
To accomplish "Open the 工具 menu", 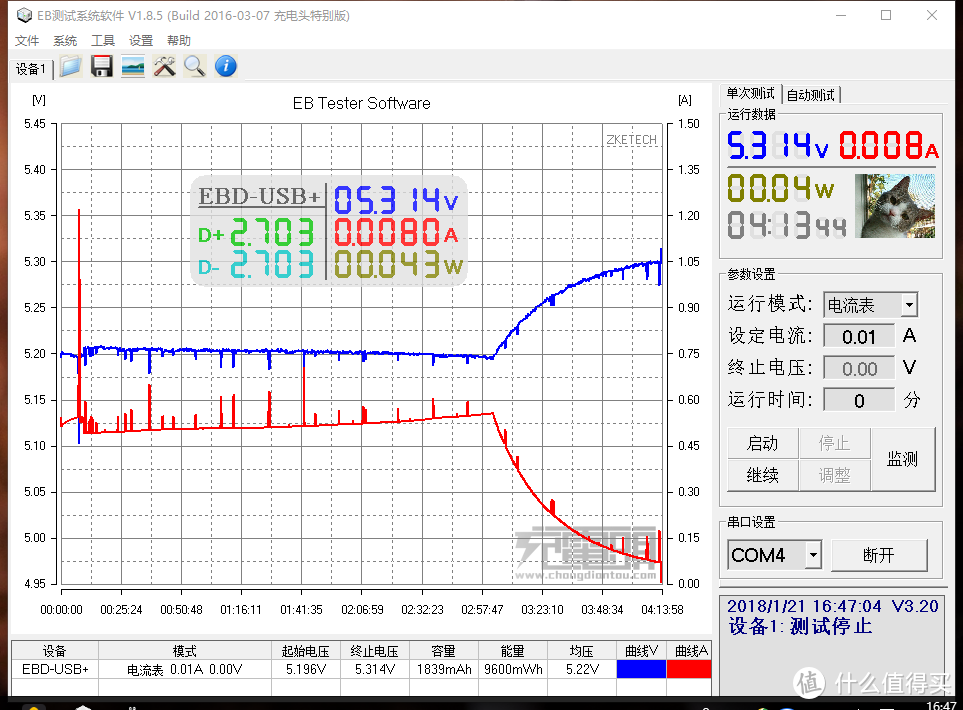I will [103, 41].
